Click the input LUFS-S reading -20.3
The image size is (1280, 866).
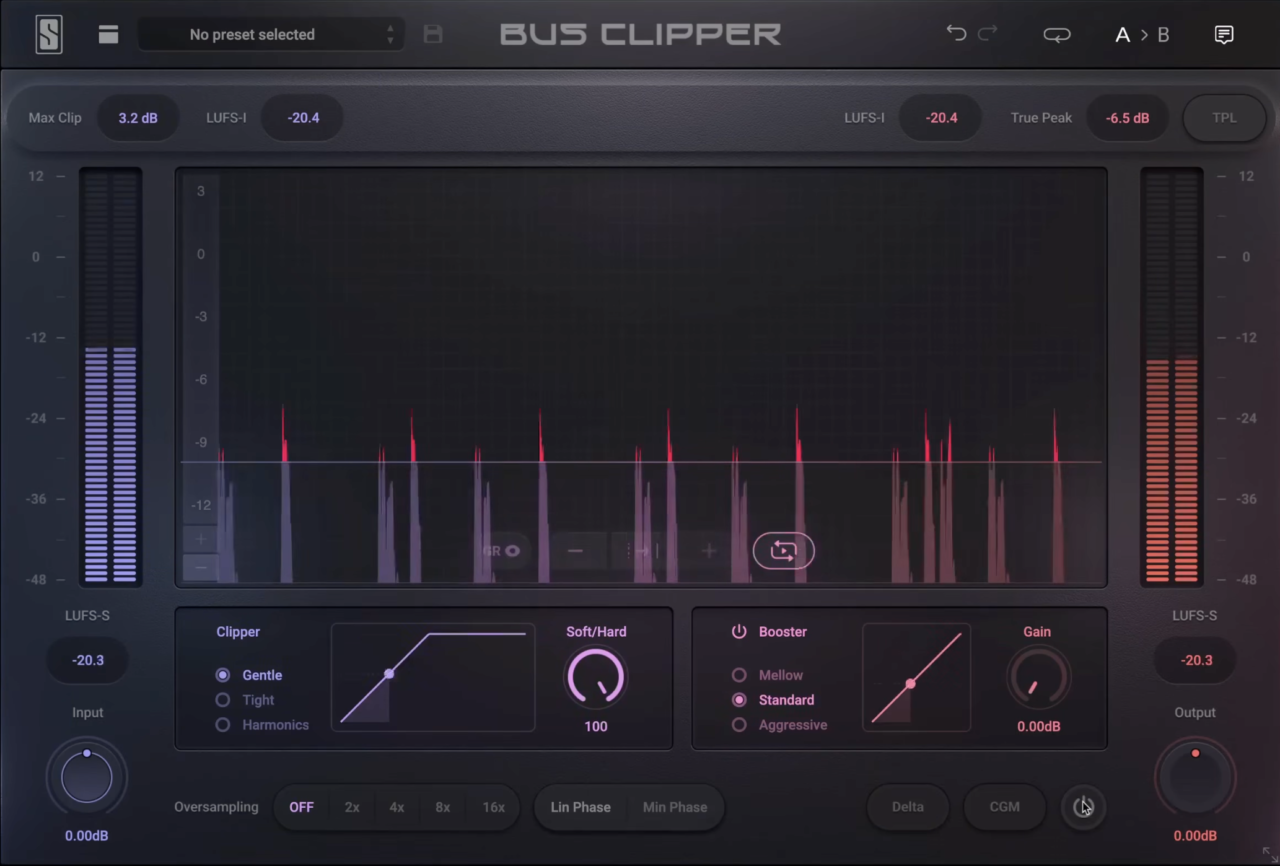point(88,661)
